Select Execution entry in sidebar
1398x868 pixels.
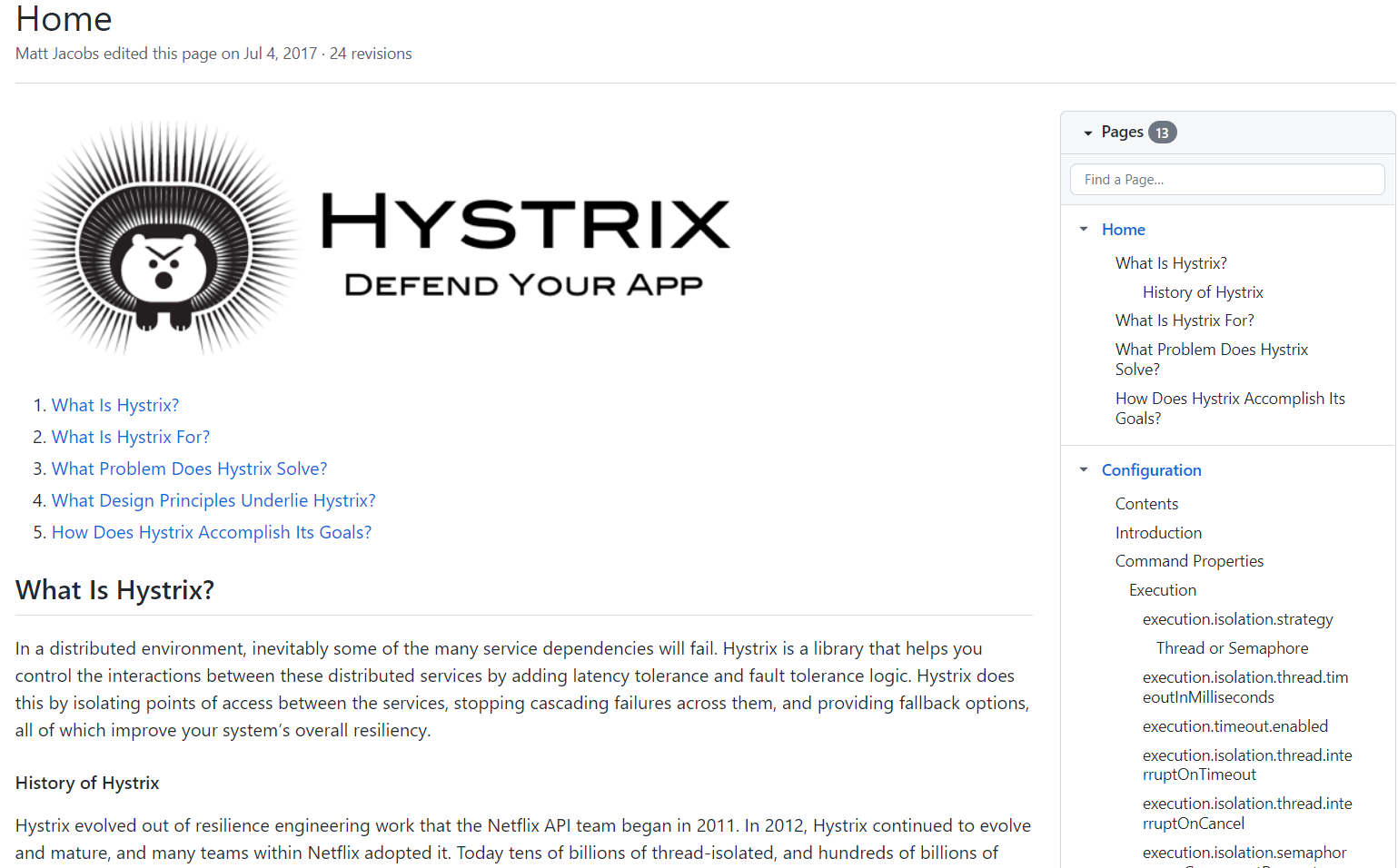1163,590
